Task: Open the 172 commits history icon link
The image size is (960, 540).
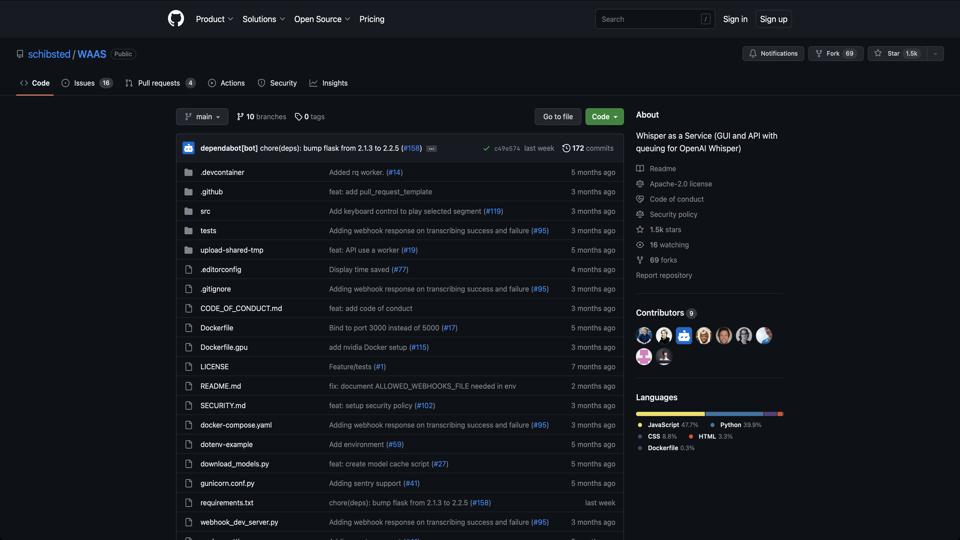Action: (x=588, y=148)
